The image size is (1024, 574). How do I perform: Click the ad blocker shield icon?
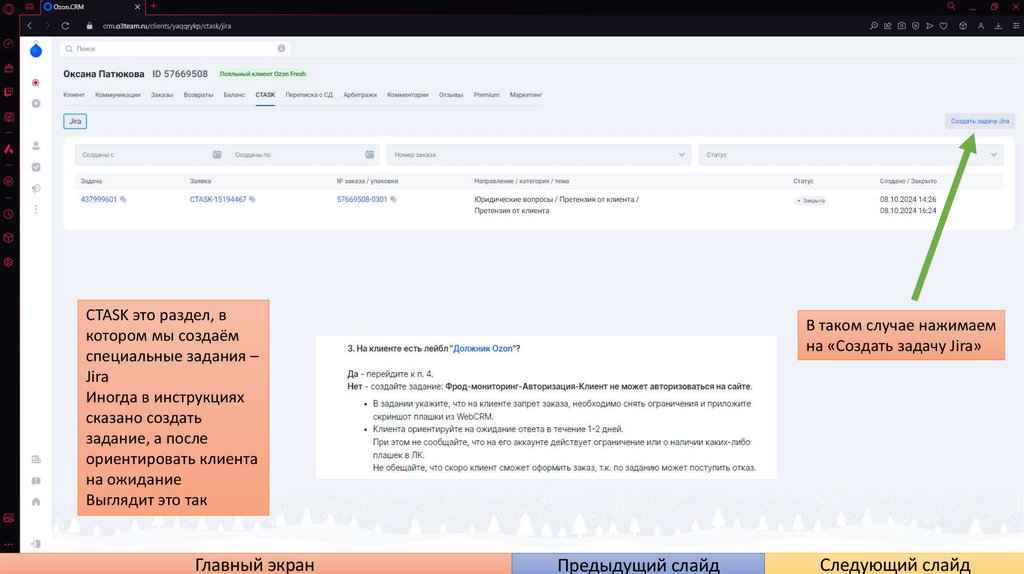(916, 26)
